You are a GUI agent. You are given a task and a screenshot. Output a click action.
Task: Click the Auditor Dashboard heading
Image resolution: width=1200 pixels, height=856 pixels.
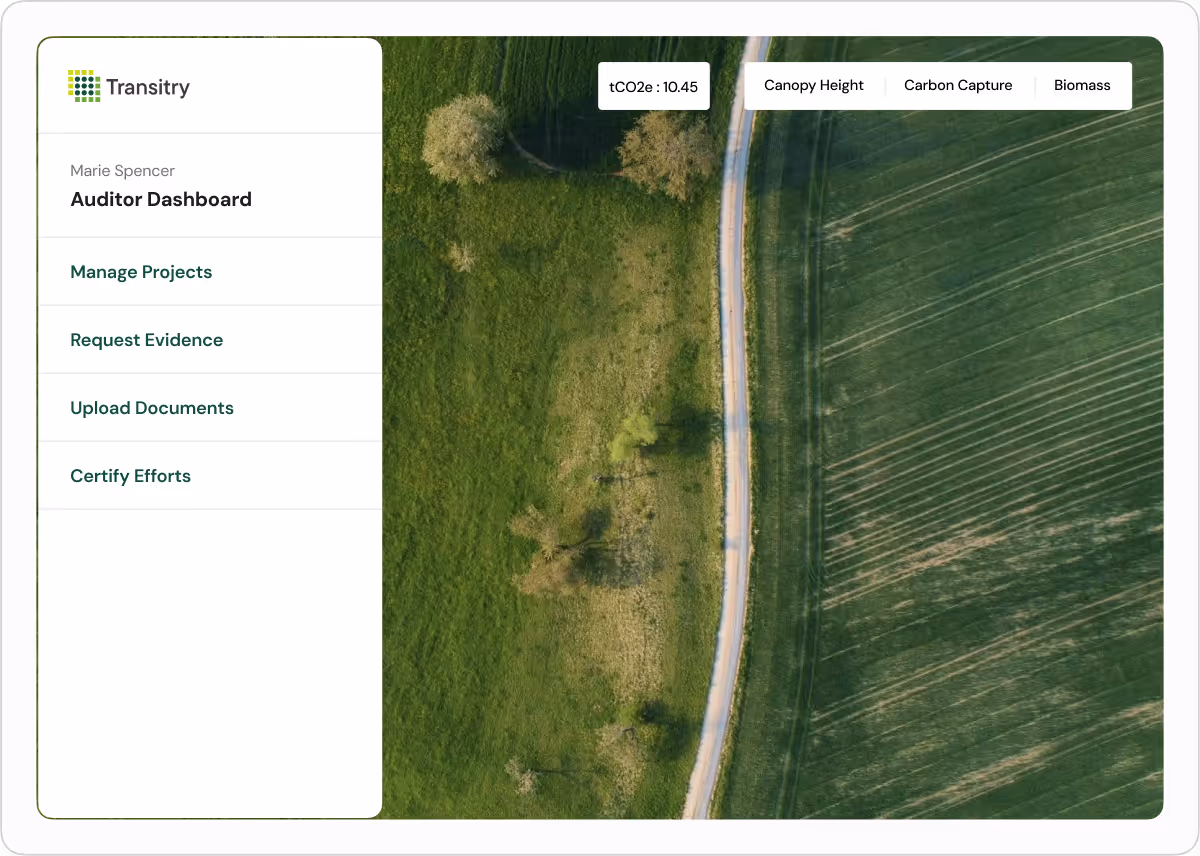tap(161, 199)
